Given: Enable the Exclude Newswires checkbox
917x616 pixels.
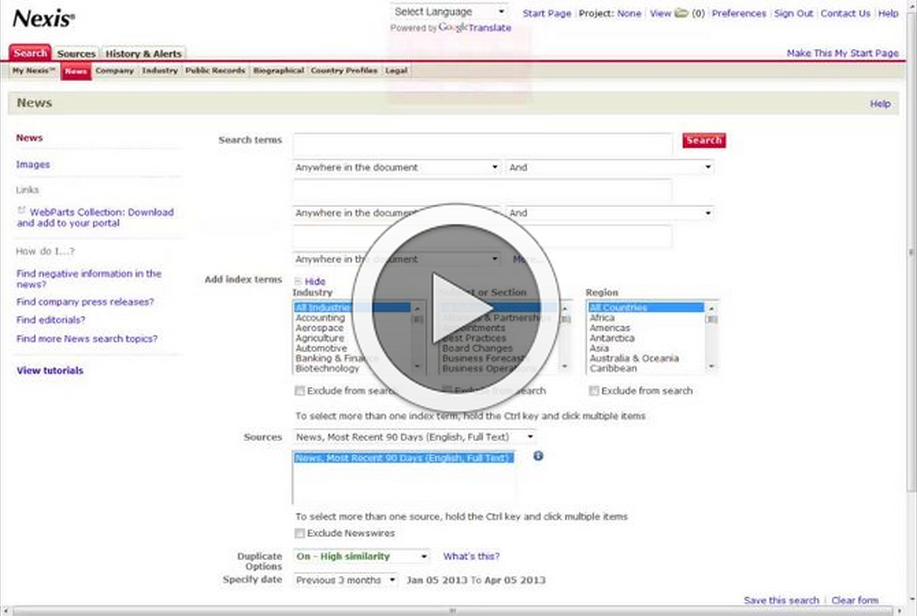Looking at the screenshot, I should coord(300,534).
